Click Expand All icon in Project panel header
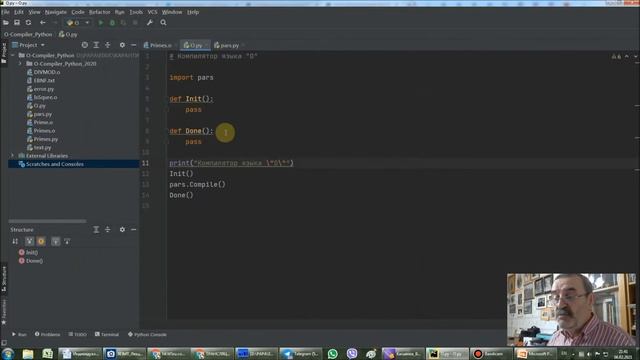This screenshot has height=360, width=640. click(x=96, y=45)
